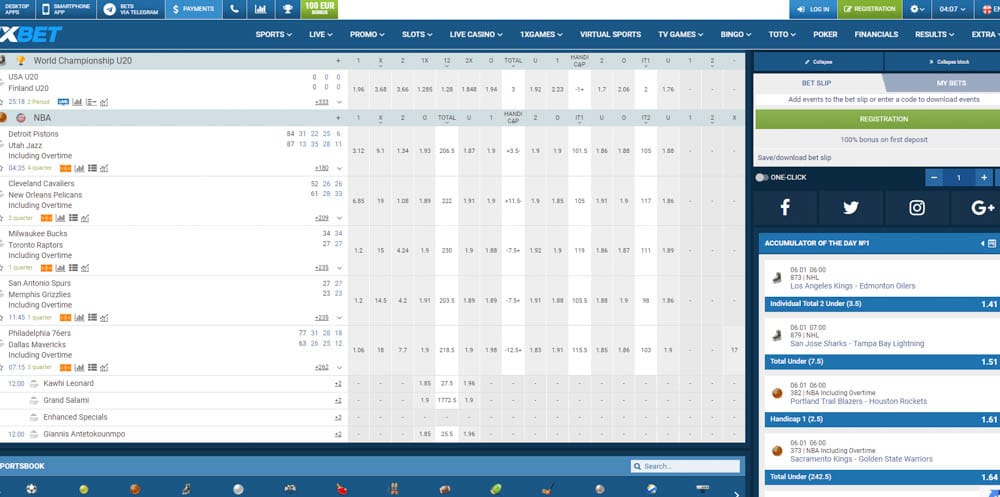Claim the 100 EUR bonus
The image size is (1000, 497).
[x=319, y=9]
